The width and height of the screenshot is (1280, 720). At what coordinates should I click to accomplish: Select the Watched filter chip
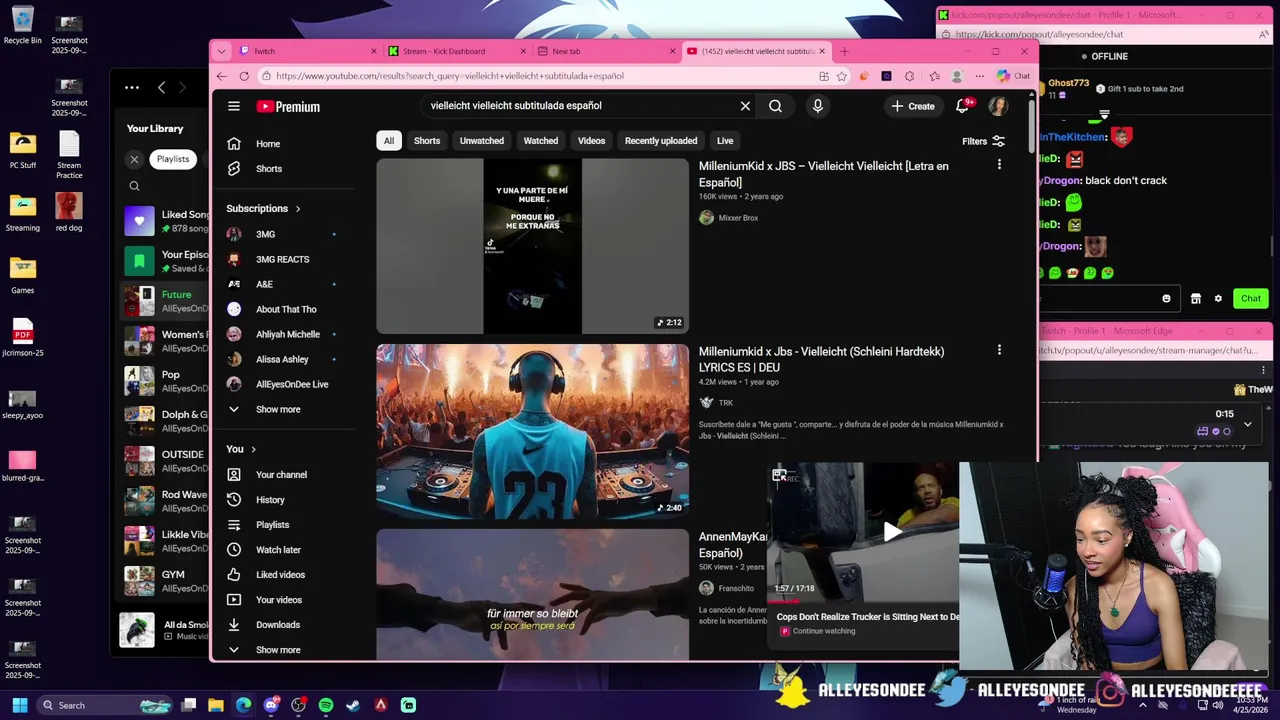point(541,141)
